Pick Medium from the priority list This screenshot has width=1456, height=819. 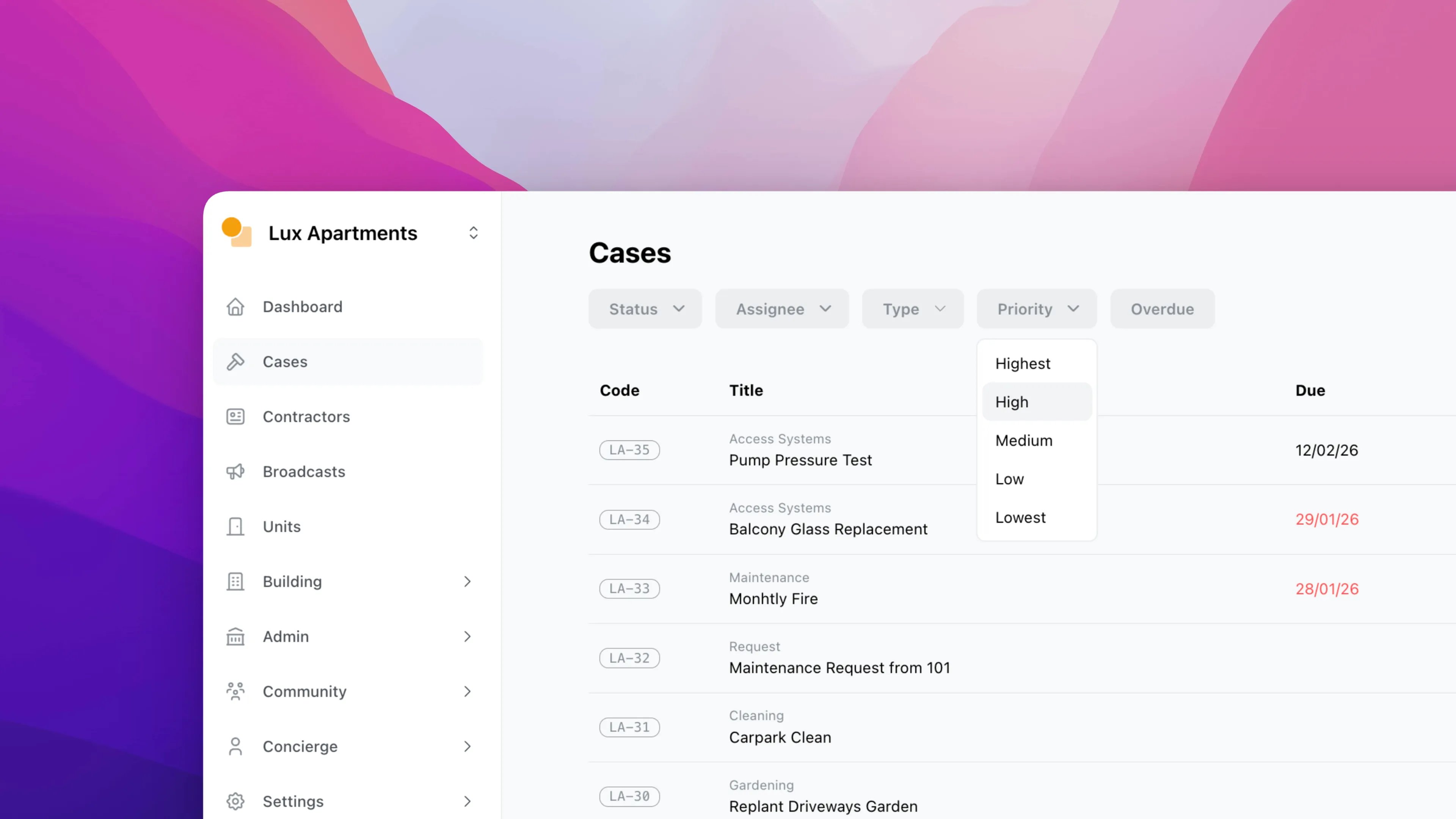tap(1024, 440)
